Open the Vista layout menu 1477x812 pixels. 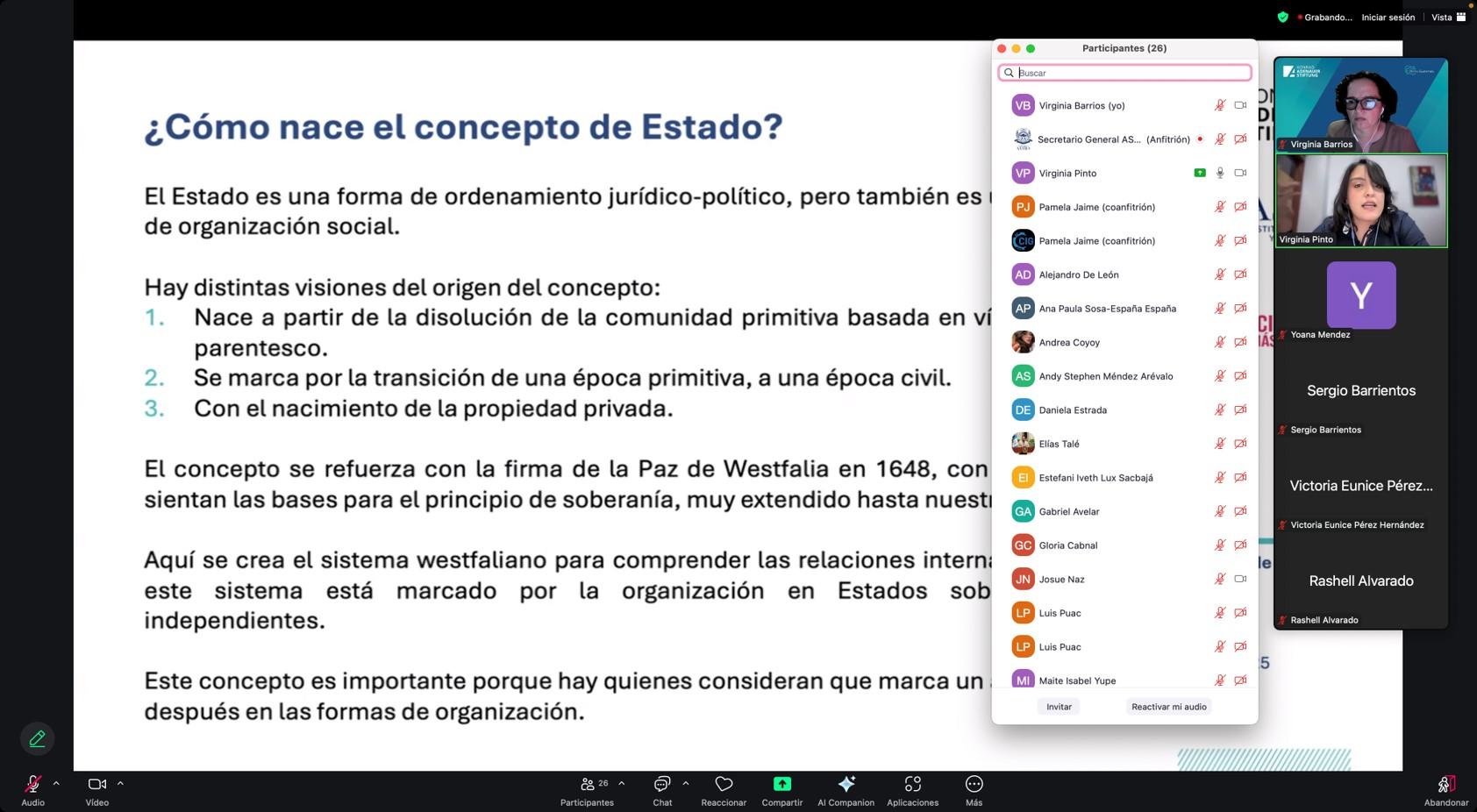click(x=1448, y=18)
